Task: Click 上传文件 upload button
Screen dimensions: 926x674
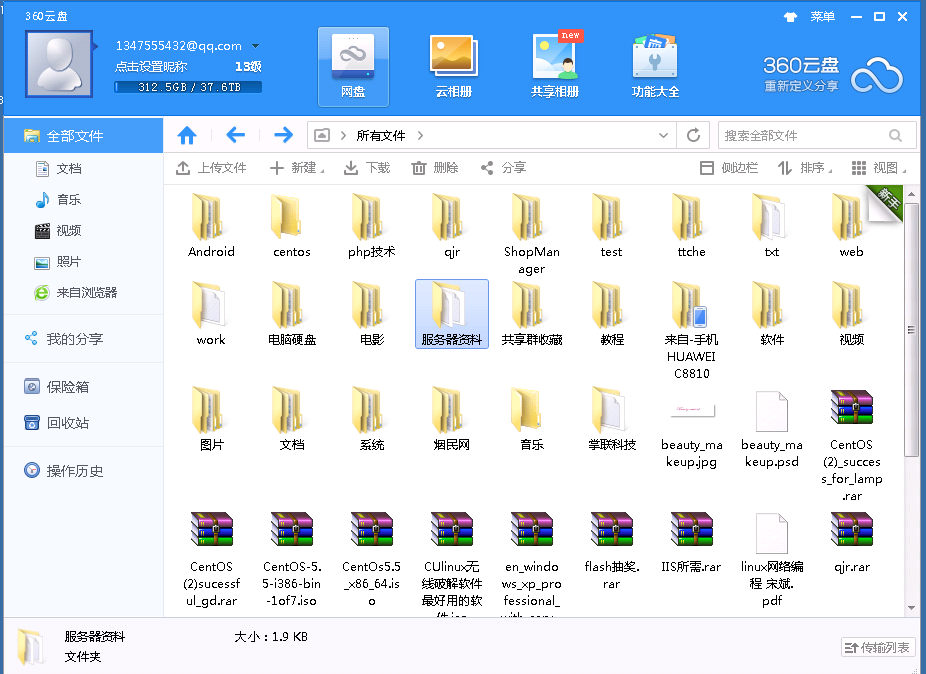Action: click(x=211, y=168)
